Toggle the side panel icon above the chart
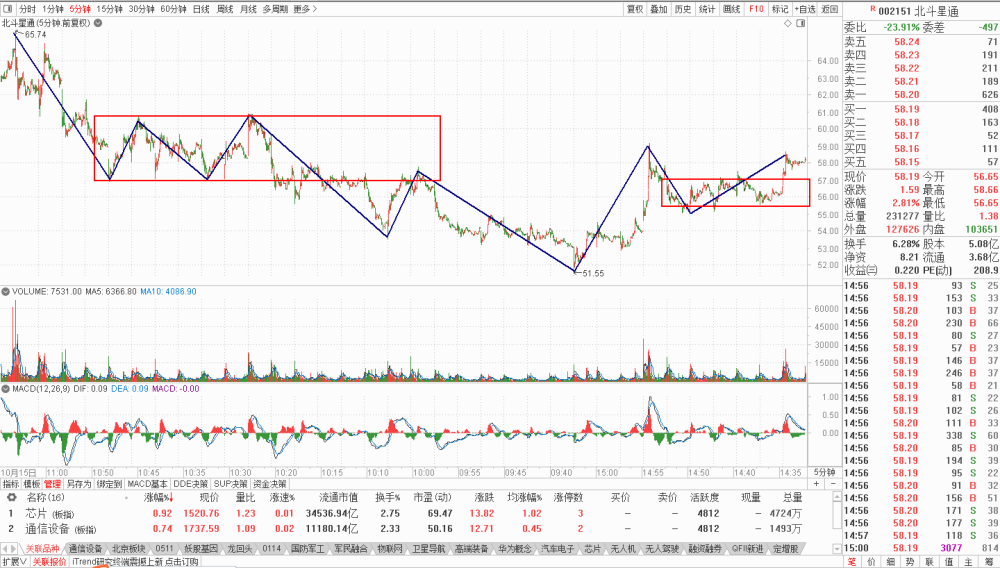The height and width of the screenshot is (568, 1000). point(800,23)
